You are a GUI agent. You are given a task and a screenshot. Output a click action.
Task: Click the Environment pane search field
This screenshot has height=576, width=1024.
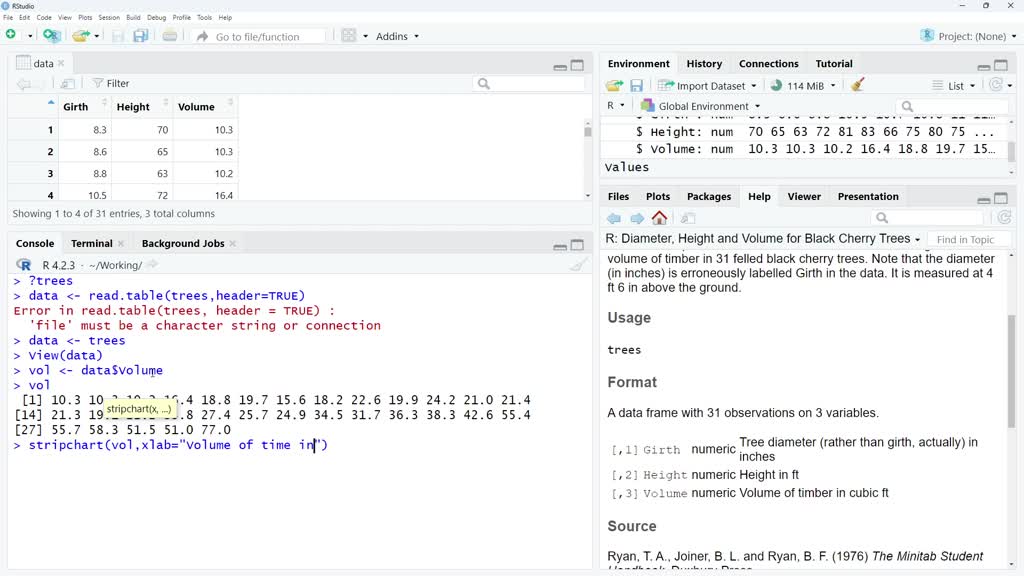click(952, 106)
